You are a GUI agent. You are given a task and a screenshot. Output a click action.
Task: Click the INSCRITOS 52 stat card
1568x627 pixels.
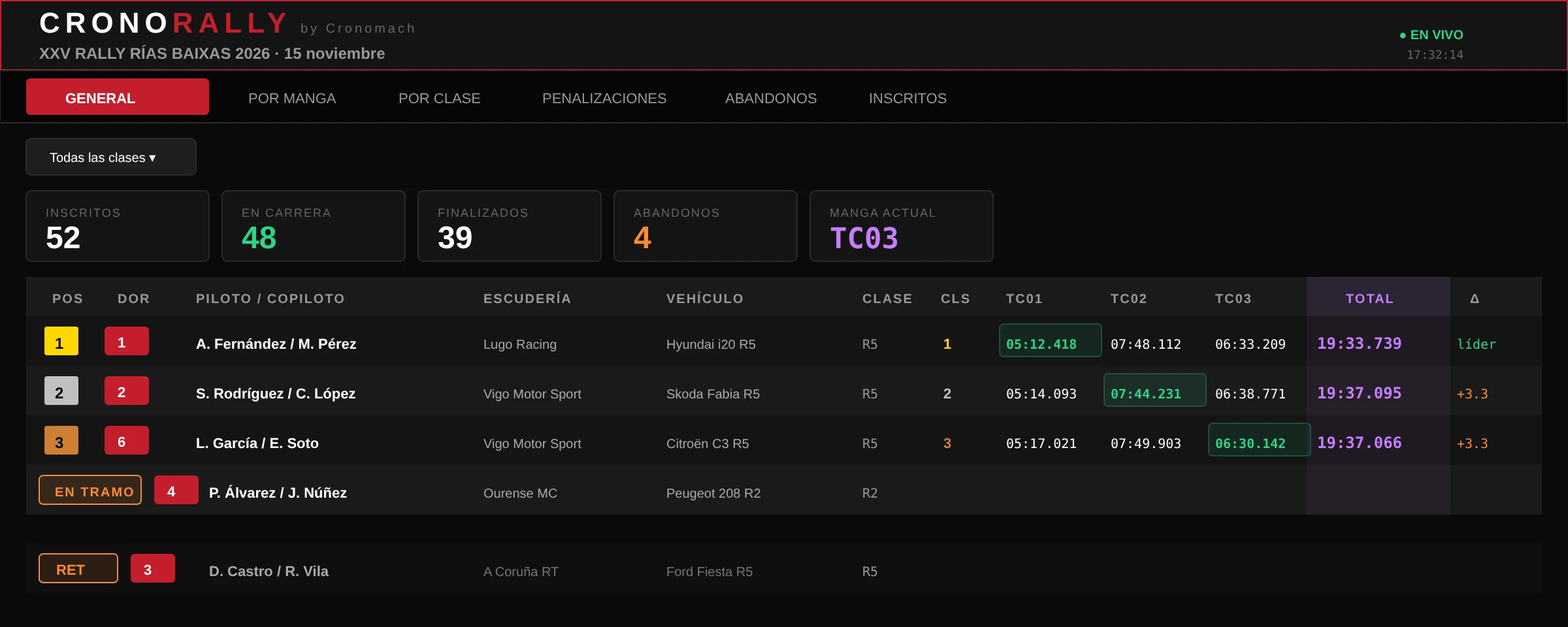click(118, 226)
